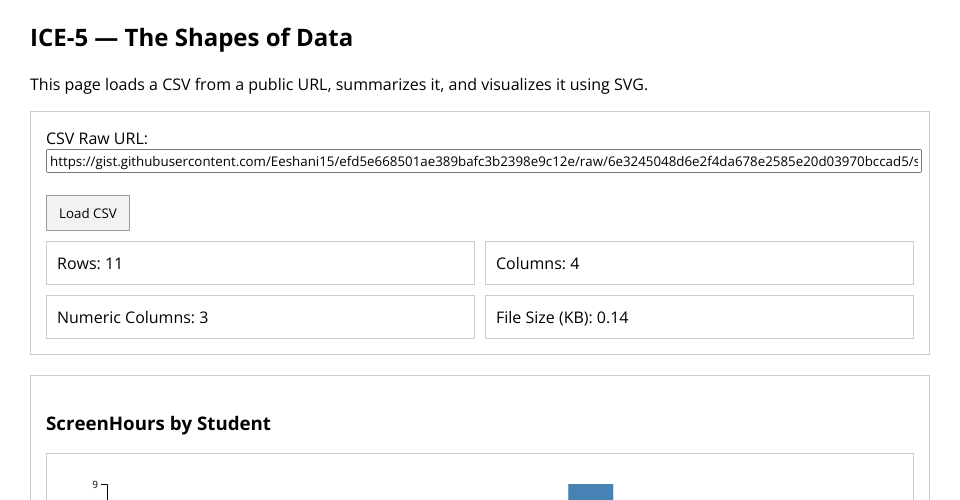Click the "CSV Raw URL:" label

tap(97, 139)
